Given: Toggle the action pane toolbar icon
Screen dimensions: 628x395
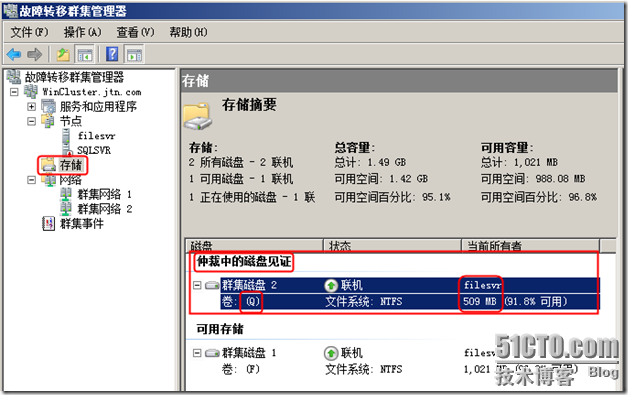Looking at the screenshot, I should point(134,54).
